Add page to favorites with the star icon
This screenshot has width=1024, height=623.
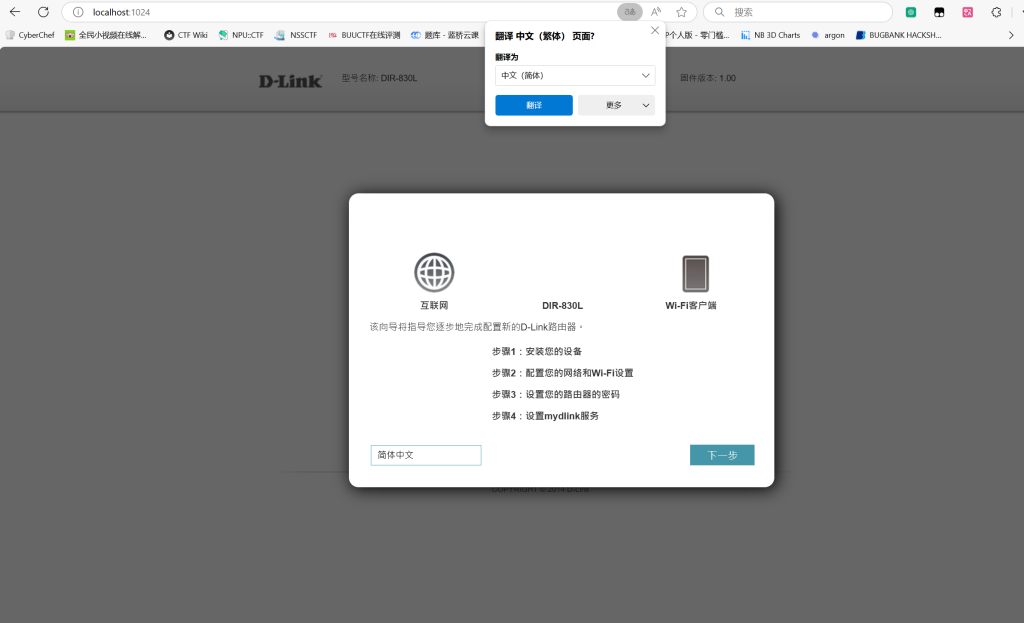(x=681, y=12)
